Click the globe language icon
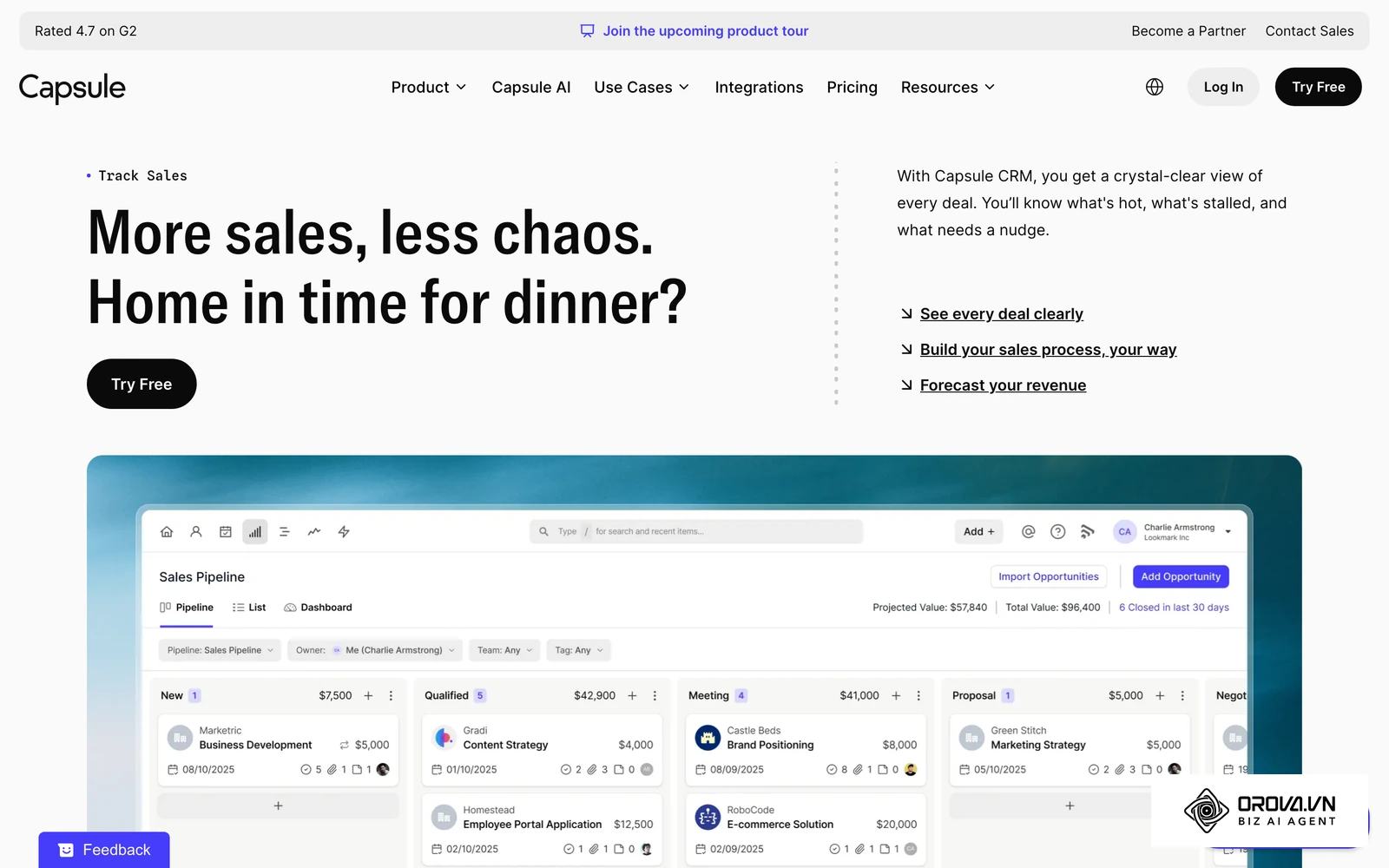The image size is (1389, 868). (1155, 87)
